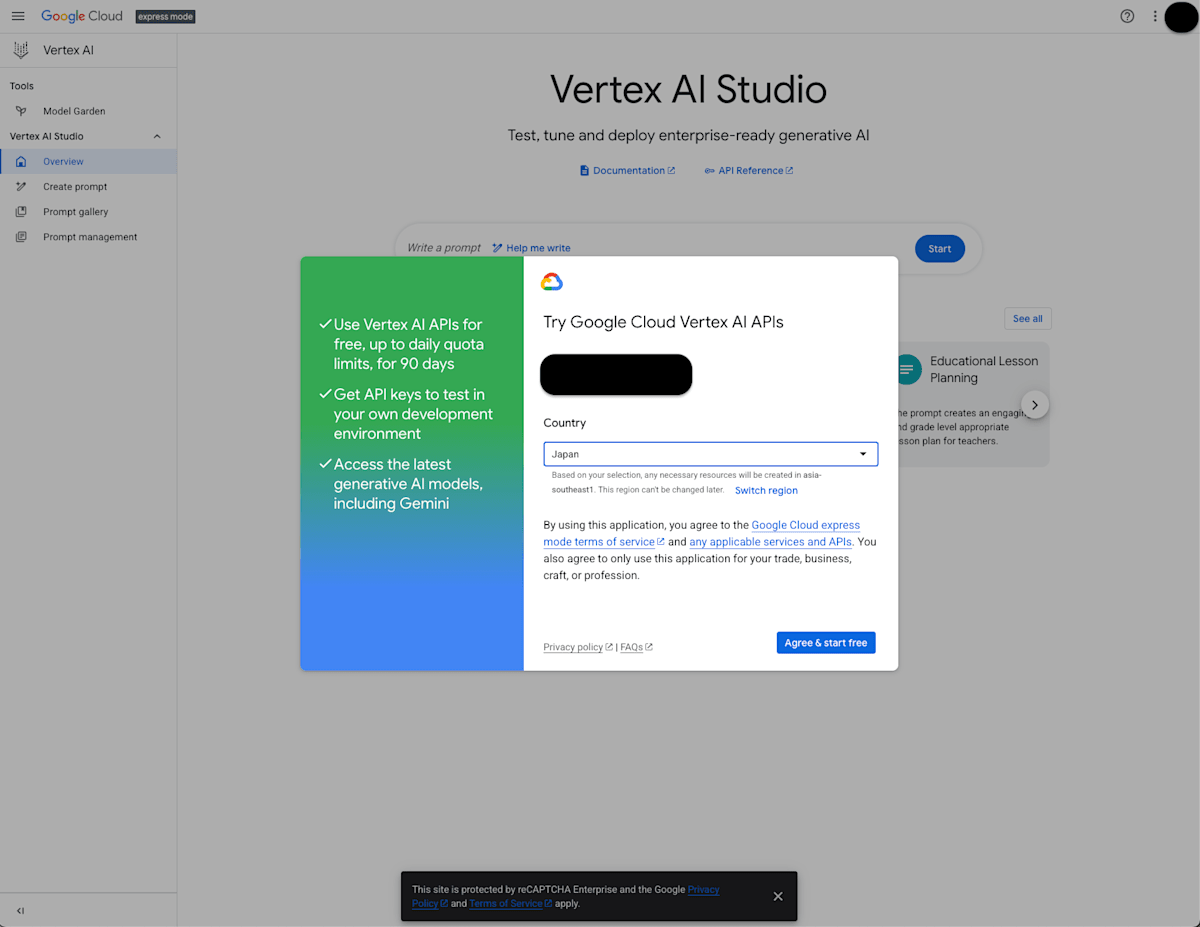The height and width of the screenshot is (927, 1200).
Task: Click the Vertex AI Studio page heading
Action: (x=688, y=89)
